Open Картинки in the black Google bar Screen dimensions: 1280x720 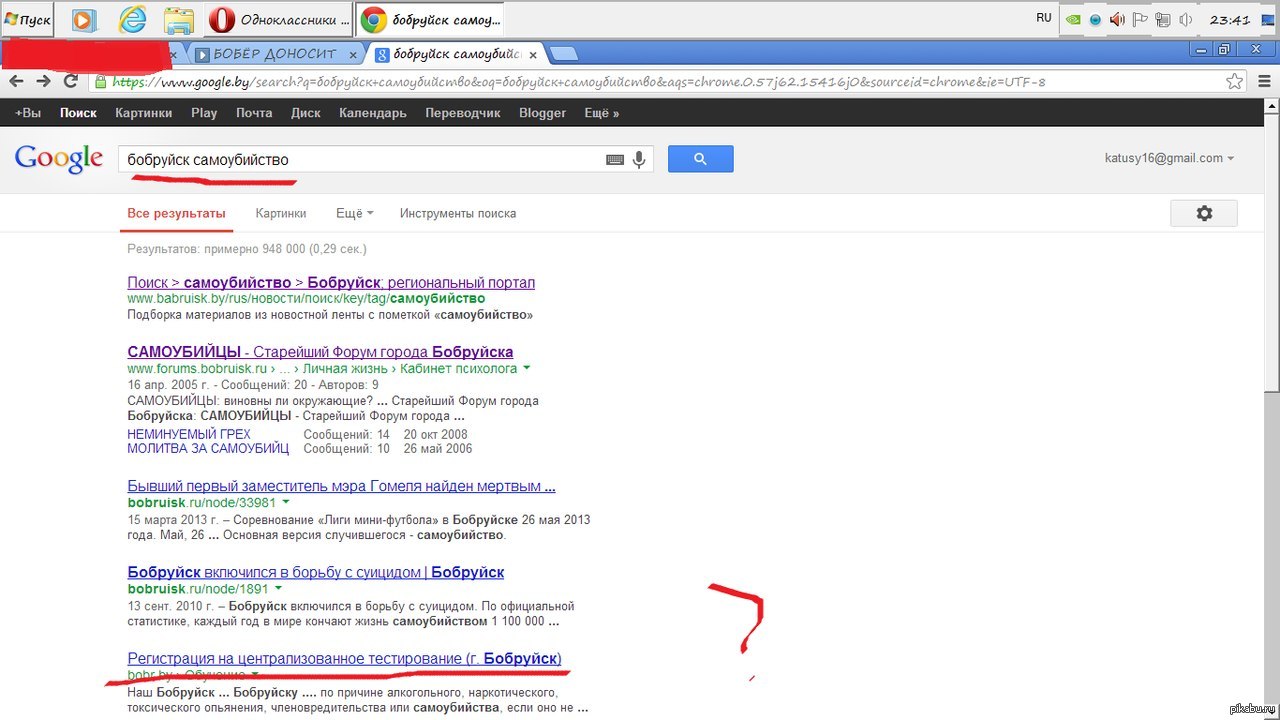tap(143, 113)
